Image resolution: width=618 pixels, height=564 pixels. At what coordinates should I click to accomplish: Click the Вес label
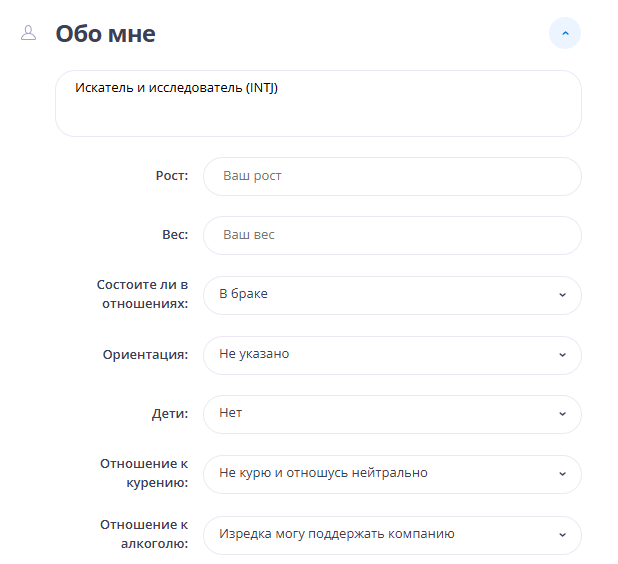click(175, 235)
